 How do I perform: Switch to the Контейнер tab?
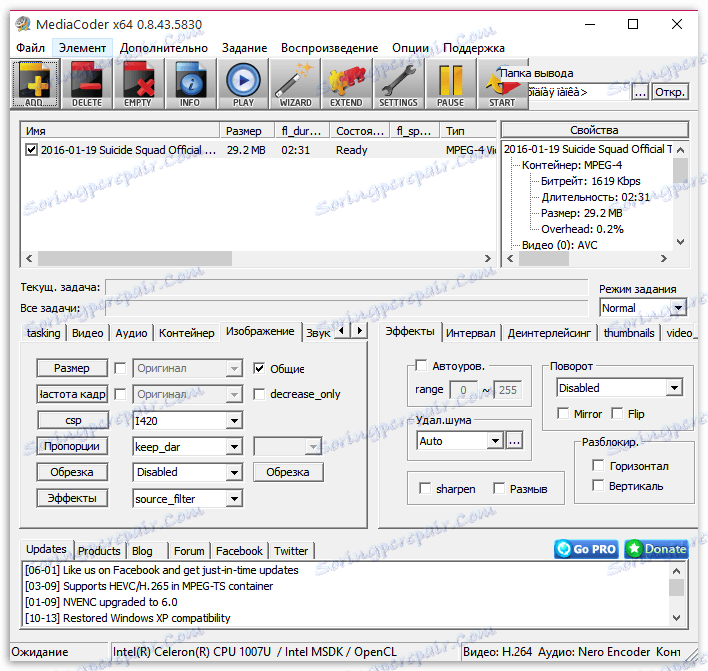[x=186, y=333]
